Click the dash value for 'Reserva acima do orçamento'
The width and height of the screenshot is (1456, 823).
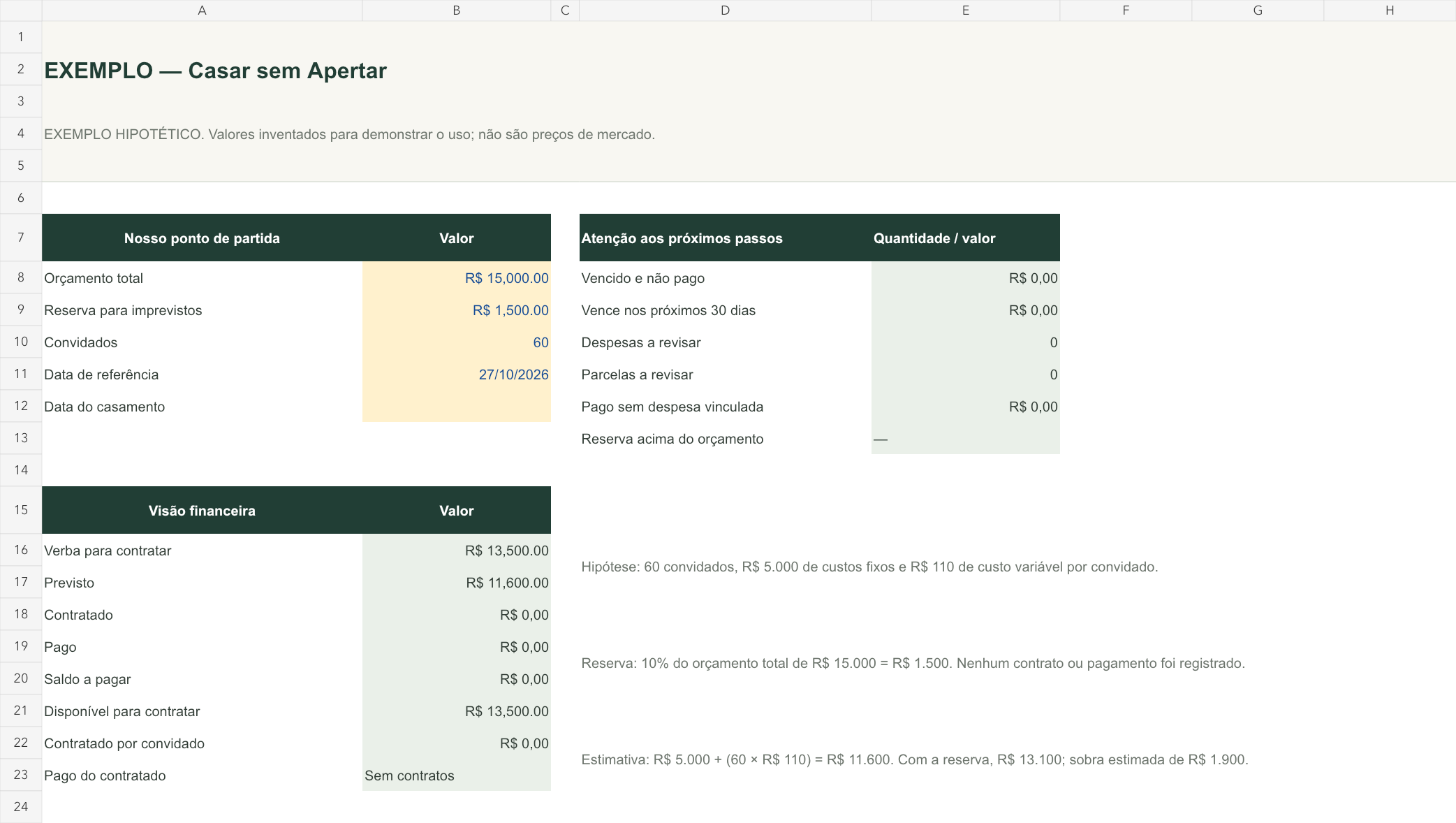click(x=966, y=439)
